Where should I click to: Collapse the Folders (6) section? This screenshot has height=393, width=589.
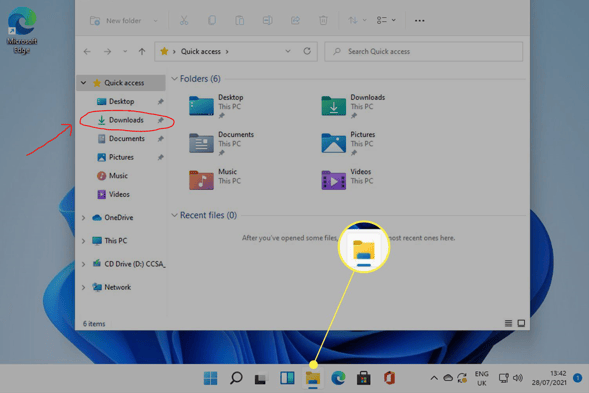(x=174, y=79)
